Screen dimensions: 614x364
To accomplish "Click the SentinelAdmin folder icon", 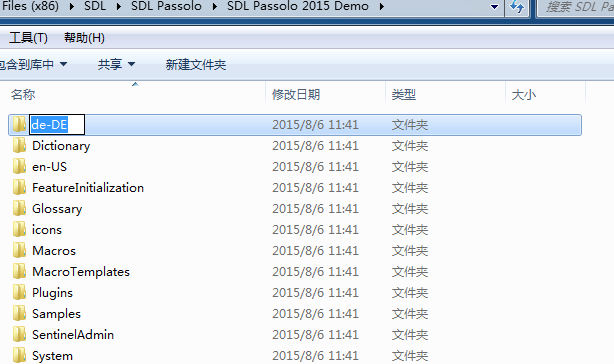I will (19, 335).
